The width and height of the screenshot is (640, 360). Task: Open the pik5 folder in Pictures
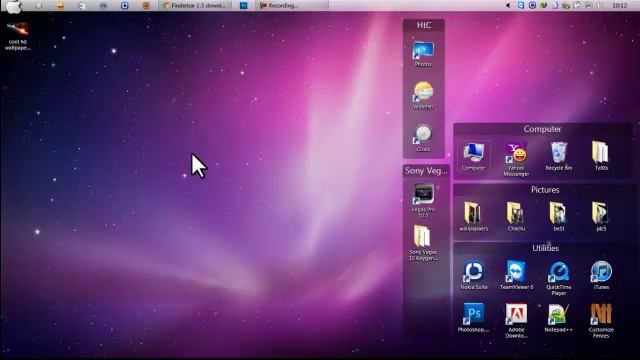coord(601,217)
